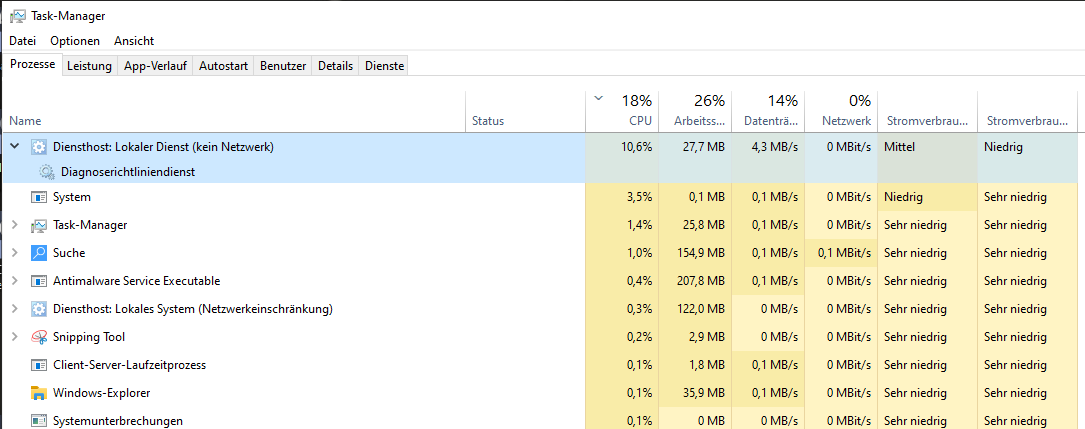Switch to the Details tab

336,66
